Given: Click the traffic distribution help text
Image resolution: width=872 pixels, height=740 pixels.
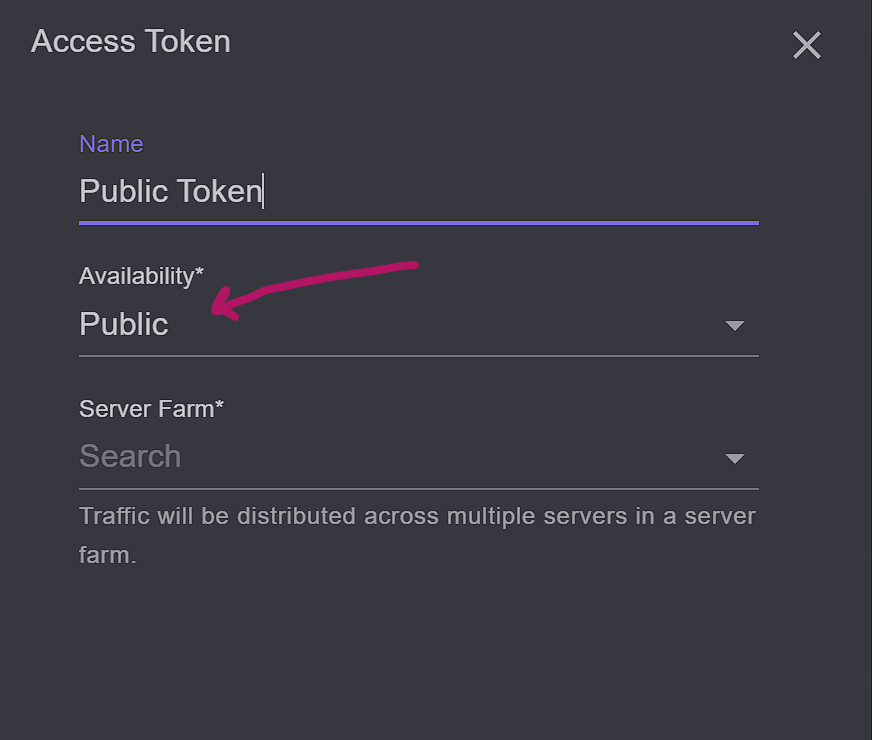Looking at the screenshot, I should [x=417, y=517].
